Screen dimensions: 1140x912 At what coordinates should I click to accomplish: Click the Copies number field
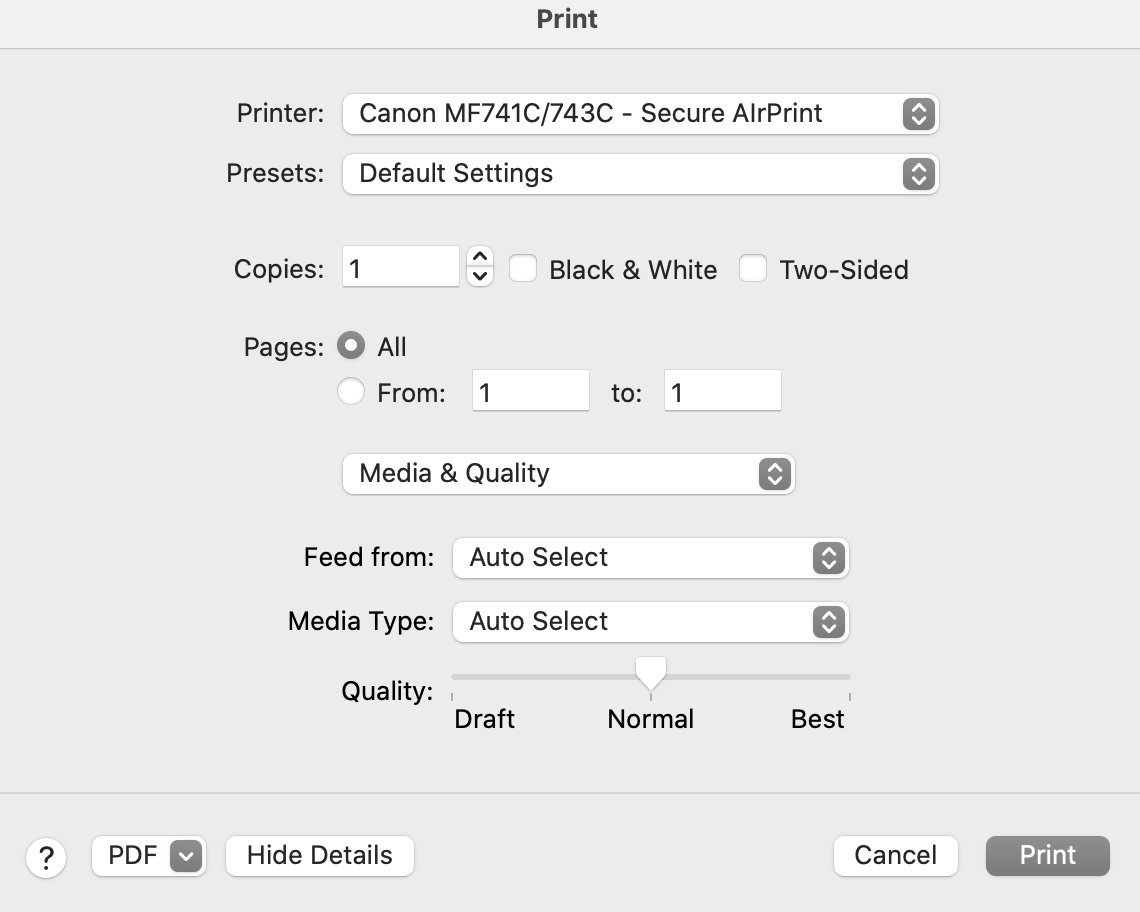point(400,269)
